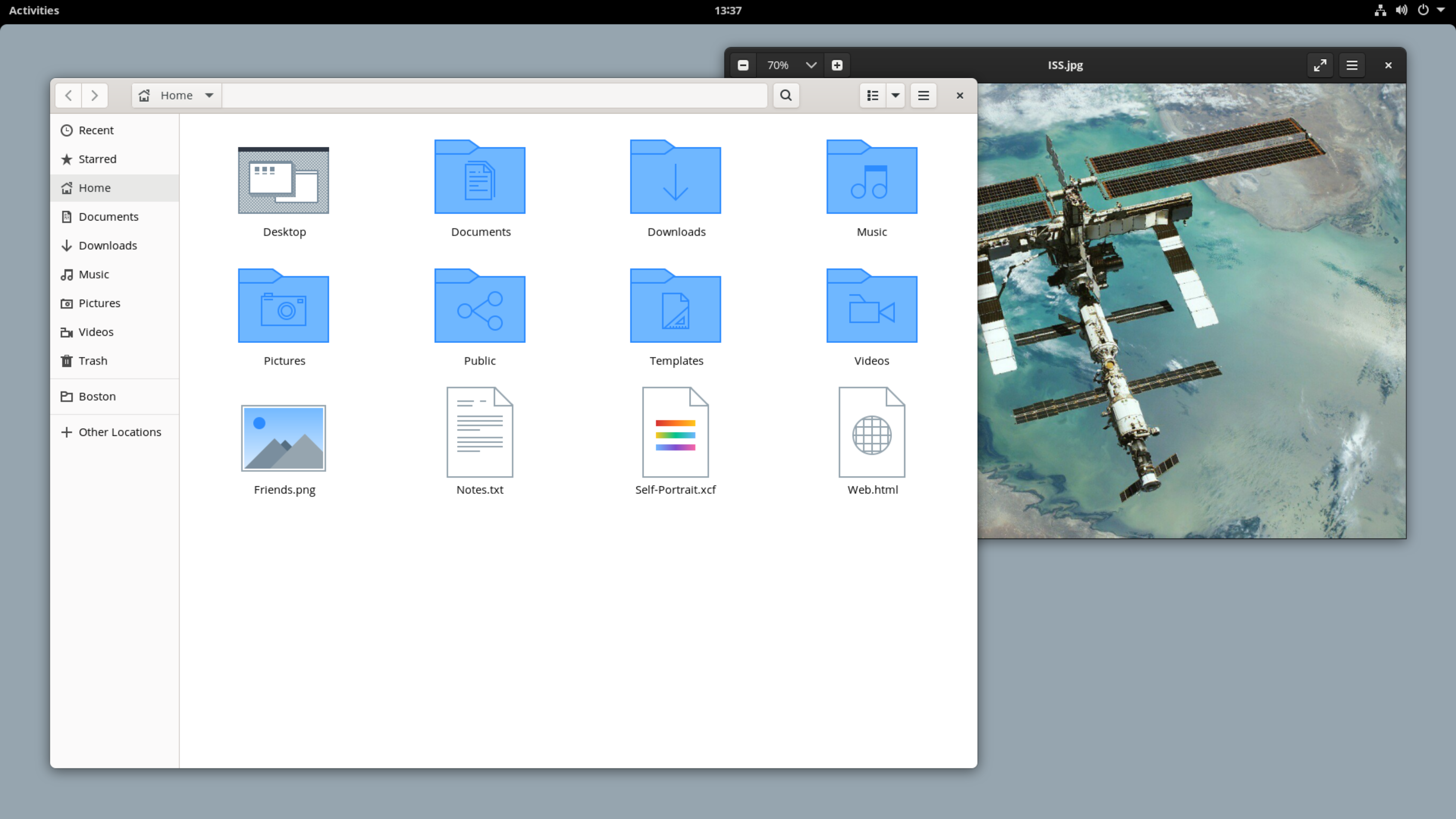Enter fullscreen in the image viewer

[x=1320, y=66]
